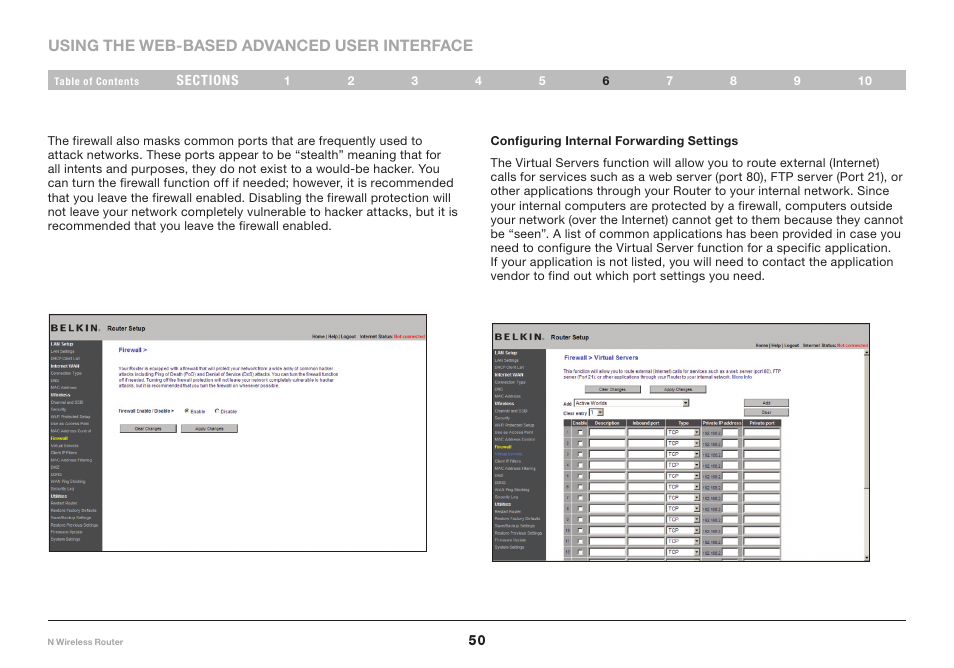954x668 pixels.
Task: Open the More Info link
Action: coord(742,377)
